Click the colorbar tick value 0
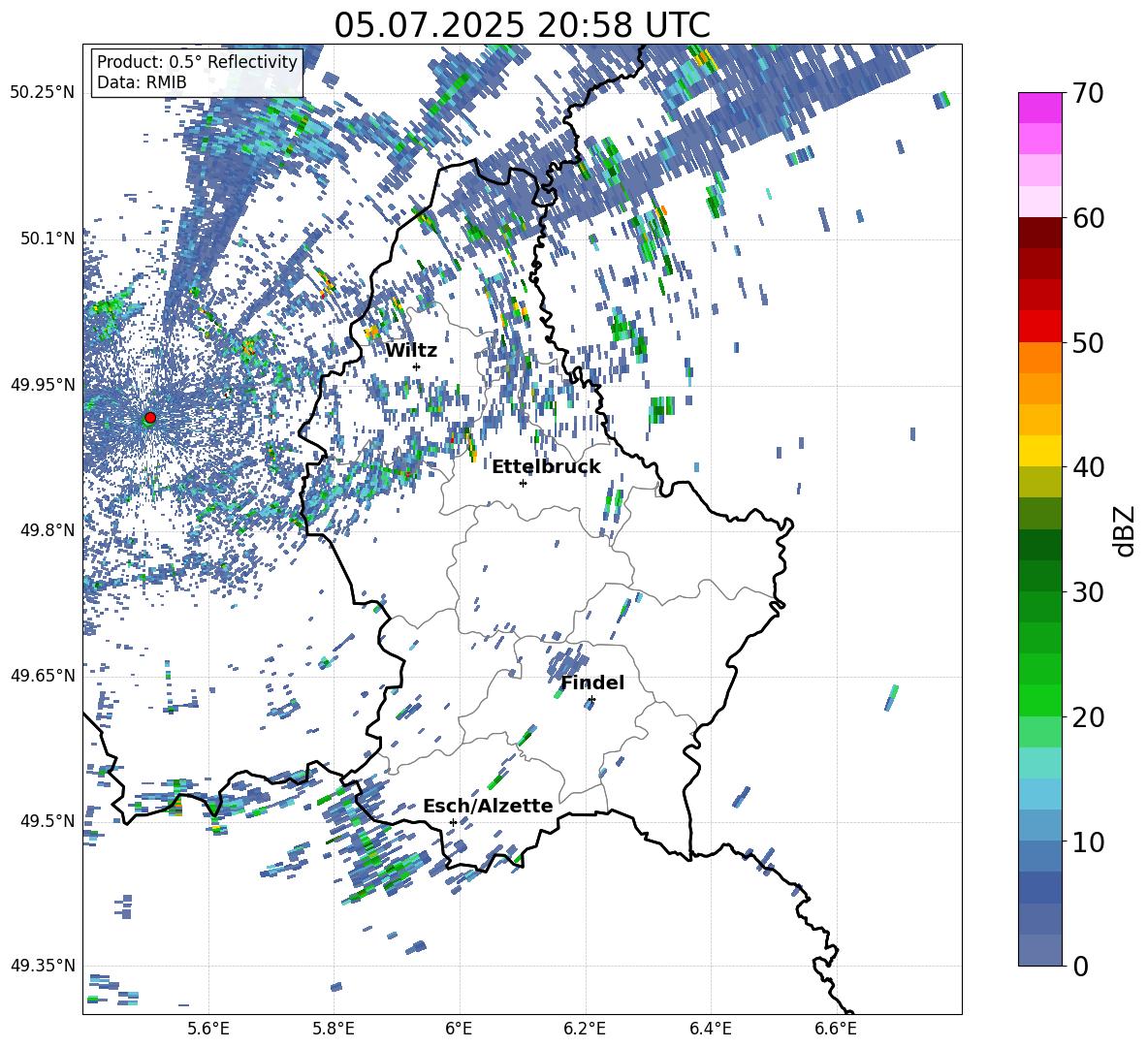Image resolution: width=1148 pixels, height=1048 pixels. click(1081, 966)
